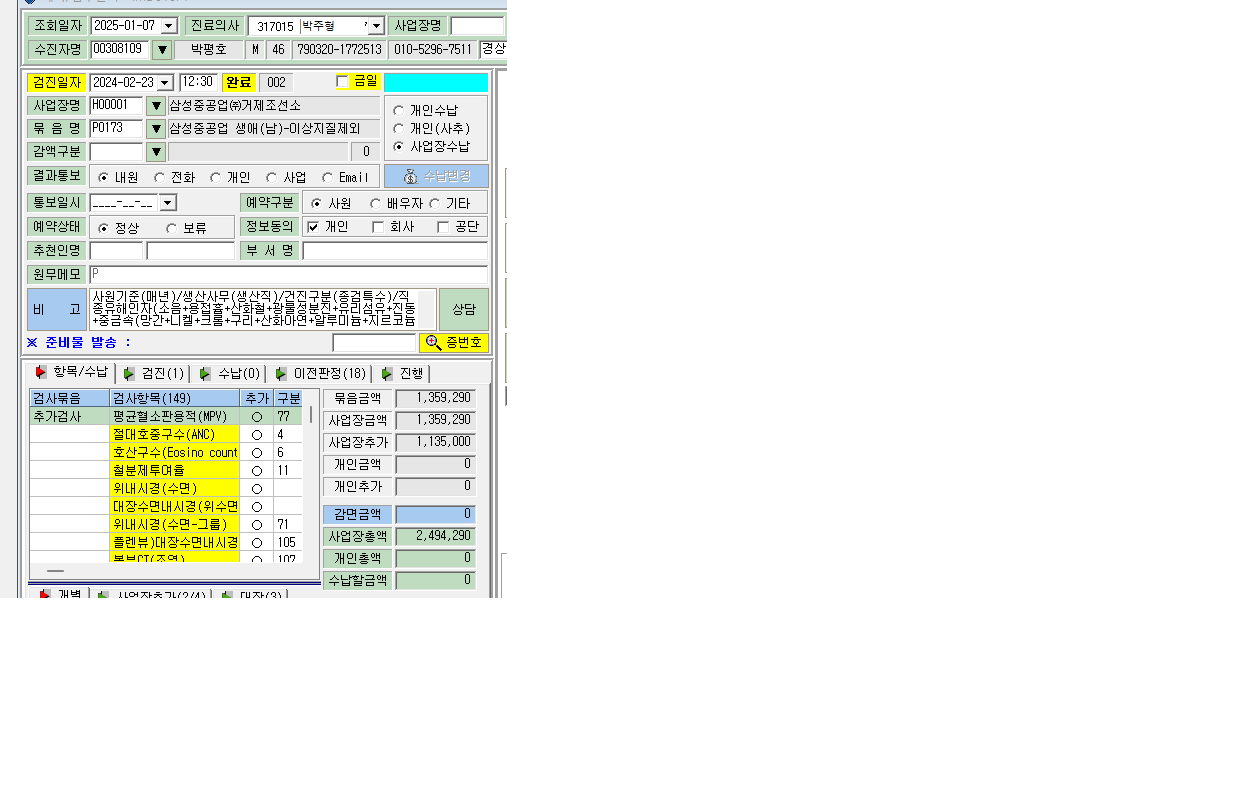Open the 진료의사 박주형 combo box

[x=376, y=26]
